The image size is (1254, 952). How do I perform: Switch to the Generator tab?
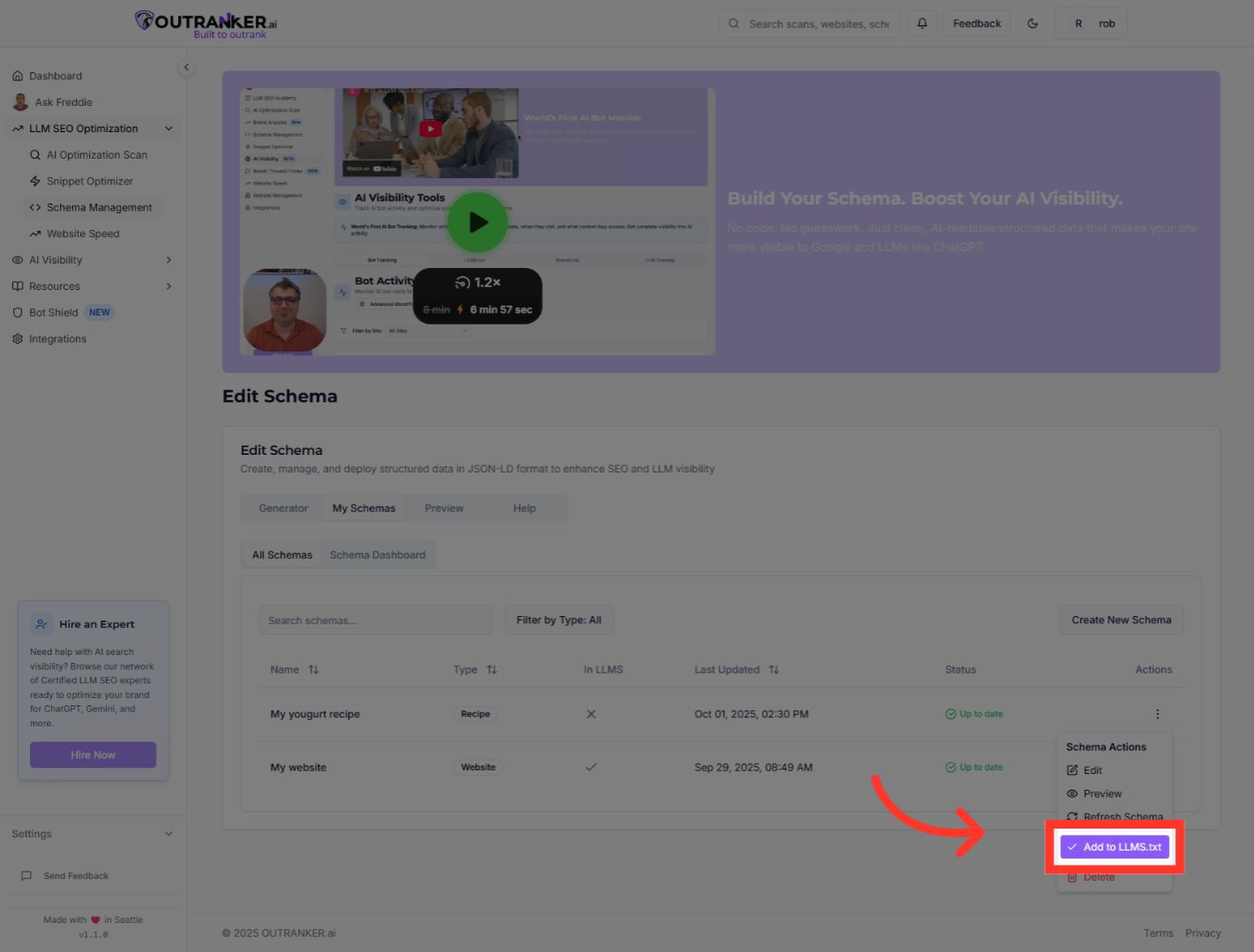click(282, 508)
